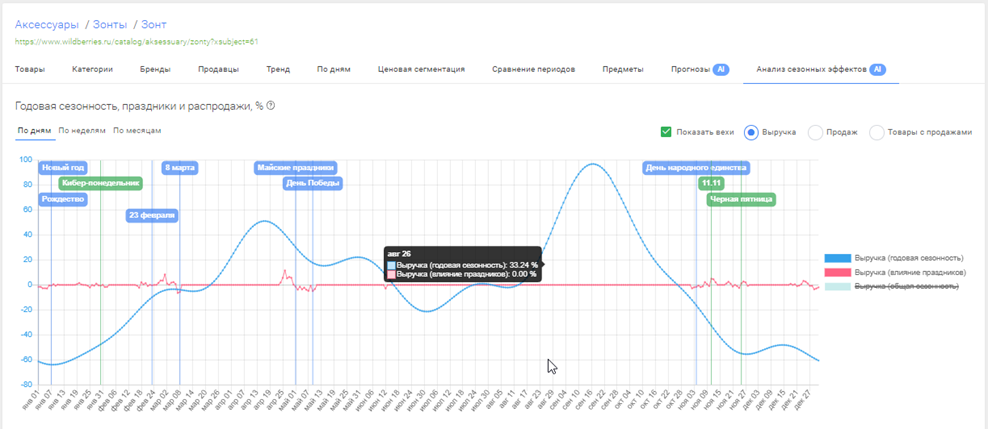988x429 pixels.
Task: Enable the общая сезонность legend swatch
Action: (837, 286)
